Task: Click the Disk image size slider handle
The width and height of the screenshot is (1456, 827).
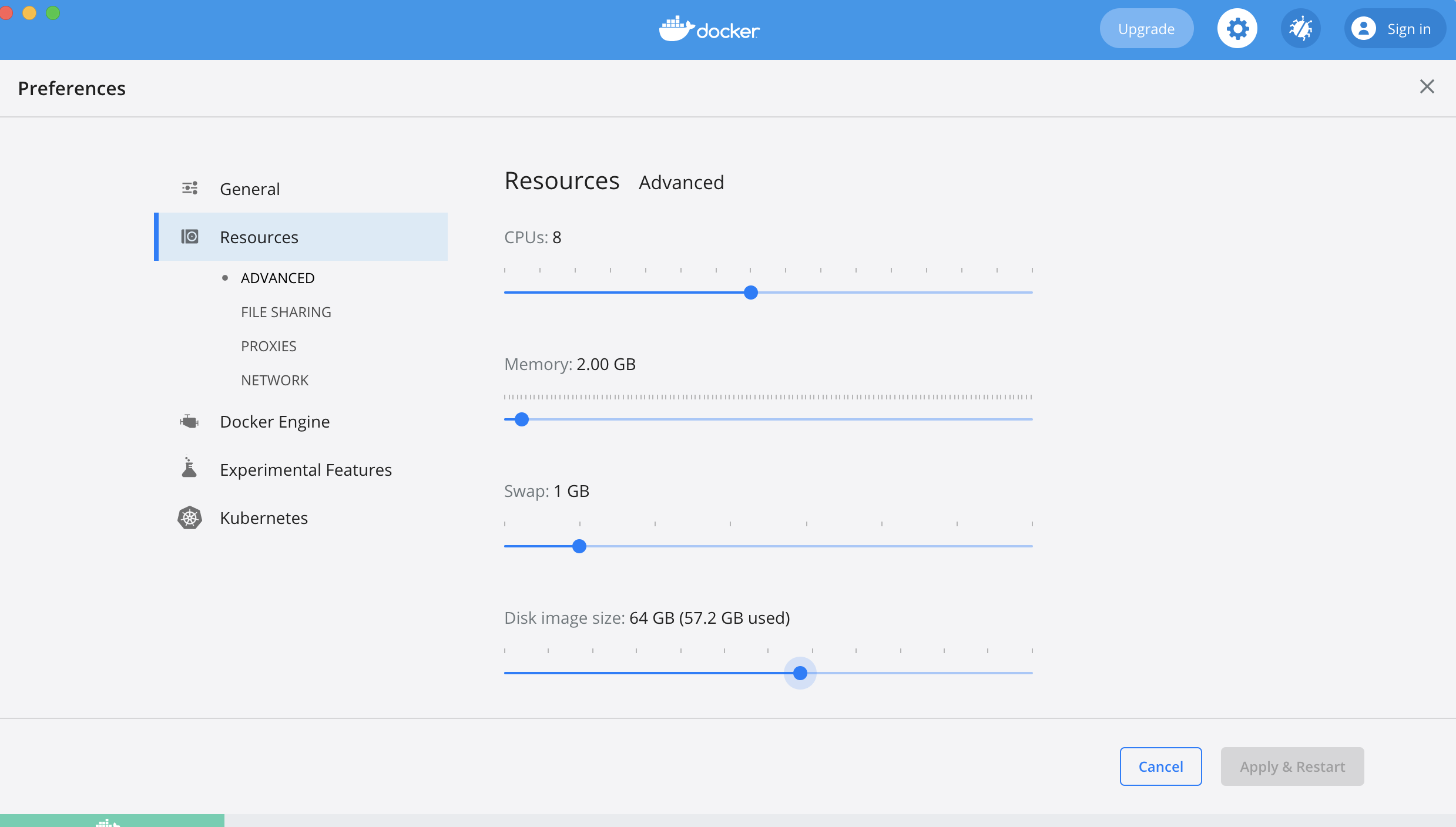Action: pos(800,673)
